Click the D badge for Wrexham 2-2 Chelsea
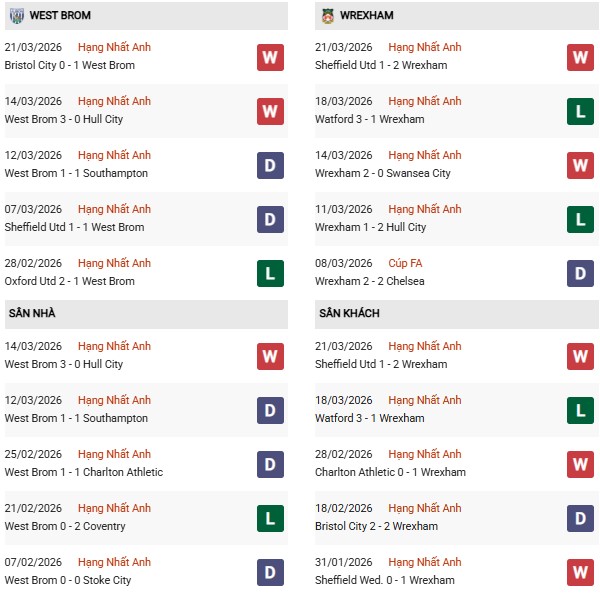Screen dimensions: 600x593 coord(581,273)
